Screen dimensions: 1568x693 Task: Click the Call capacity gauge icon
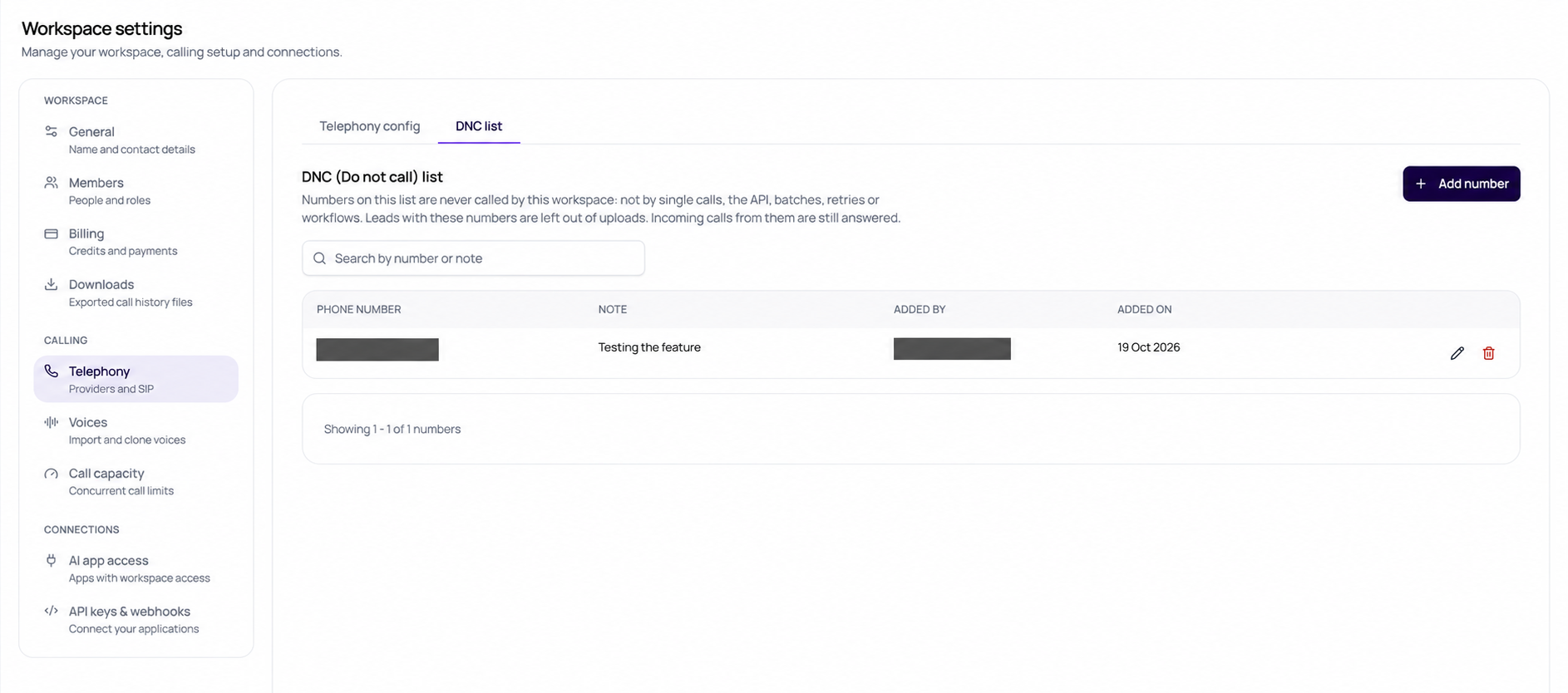[51, 474]
